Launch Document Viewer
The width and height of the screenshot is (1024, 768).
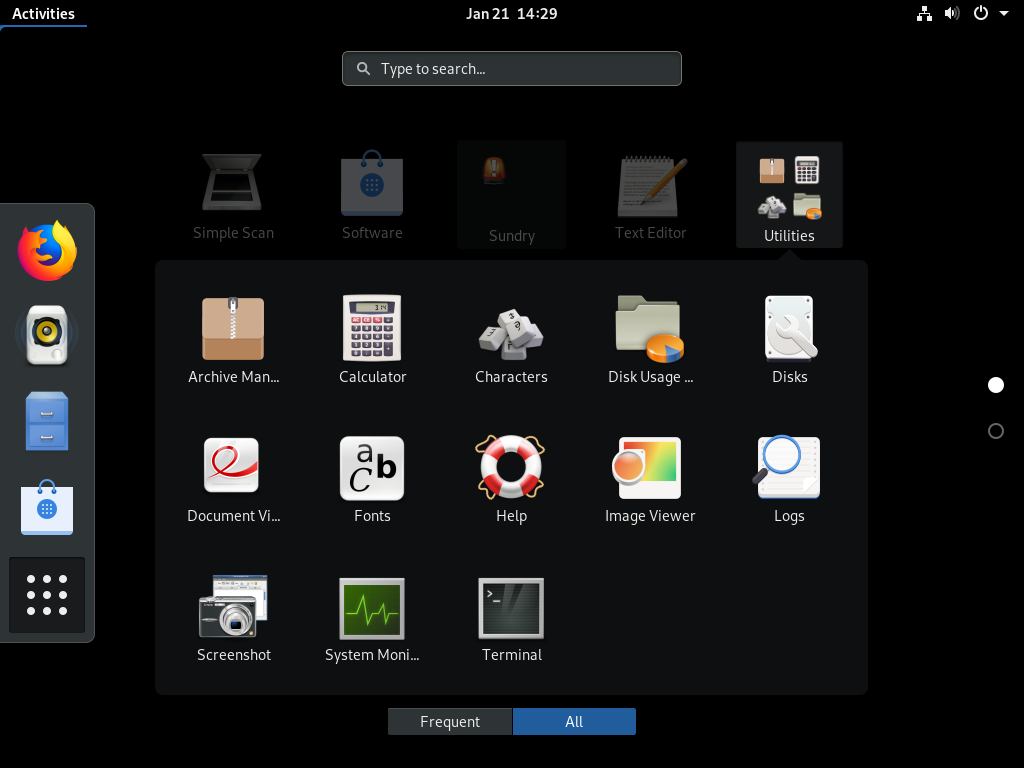(233, 479)
